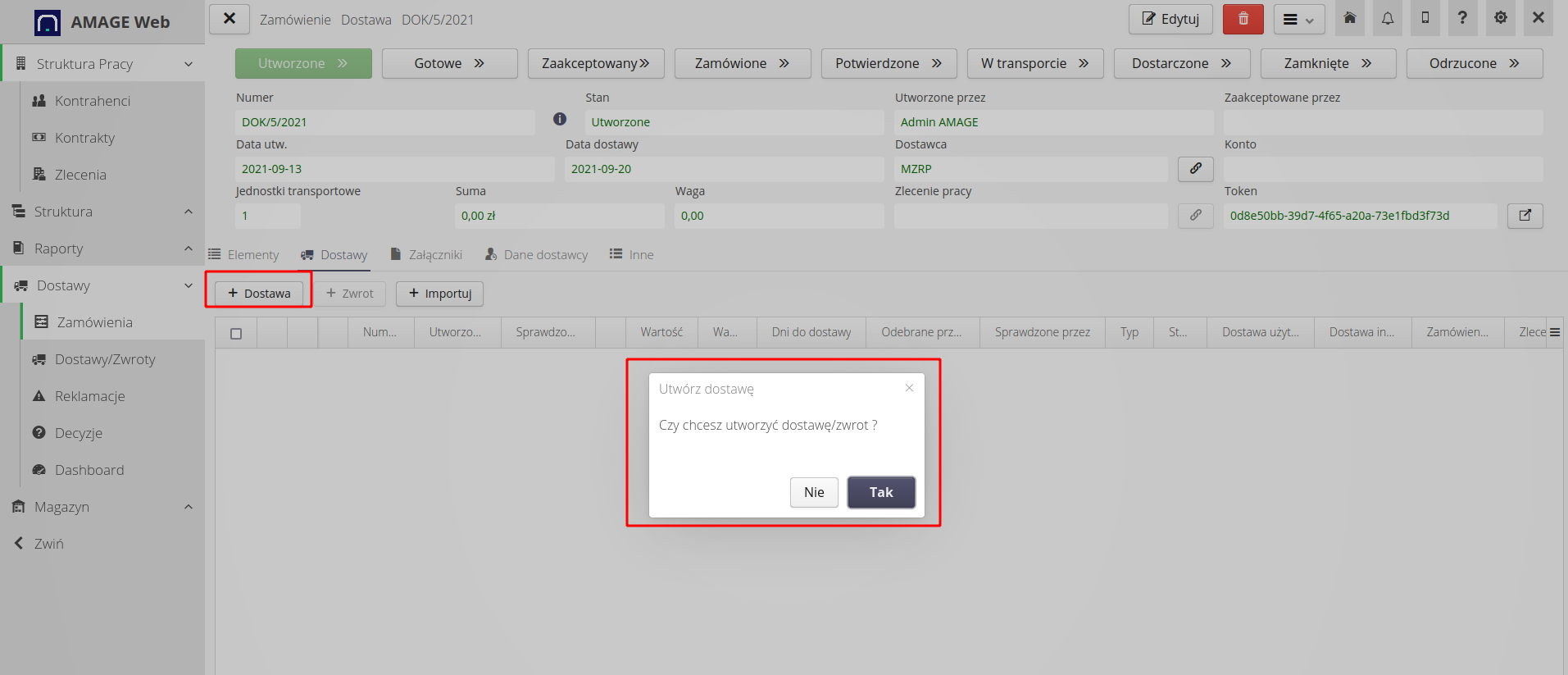Open notifications bell icon
This screenshot has width=1568, height=675.
[1387, 18]
